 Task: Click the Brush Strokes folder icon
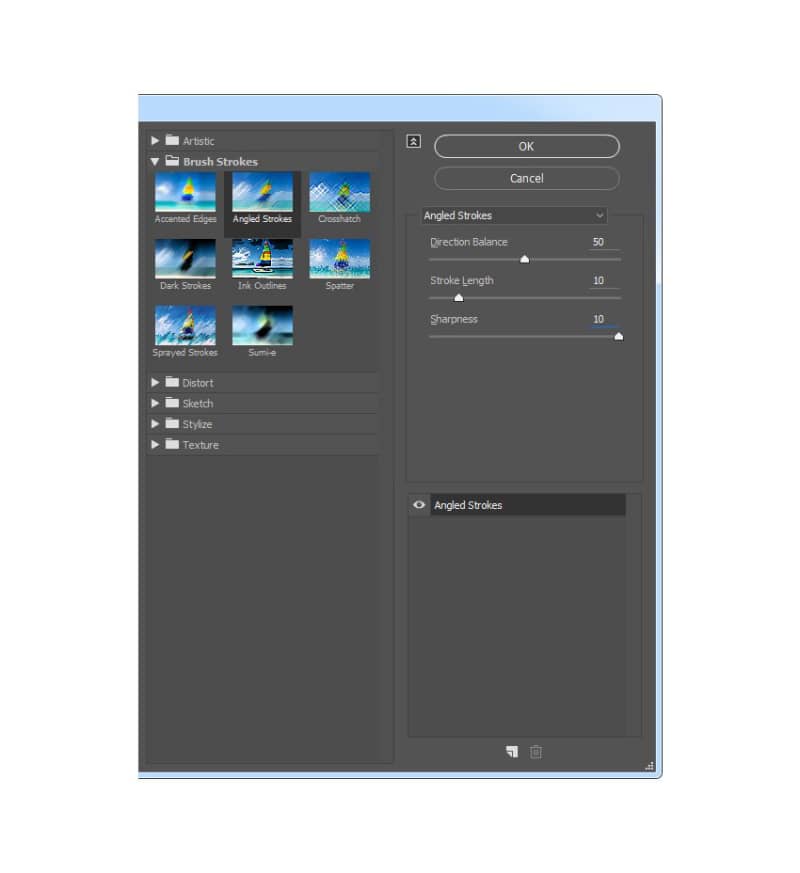[172, 161]
